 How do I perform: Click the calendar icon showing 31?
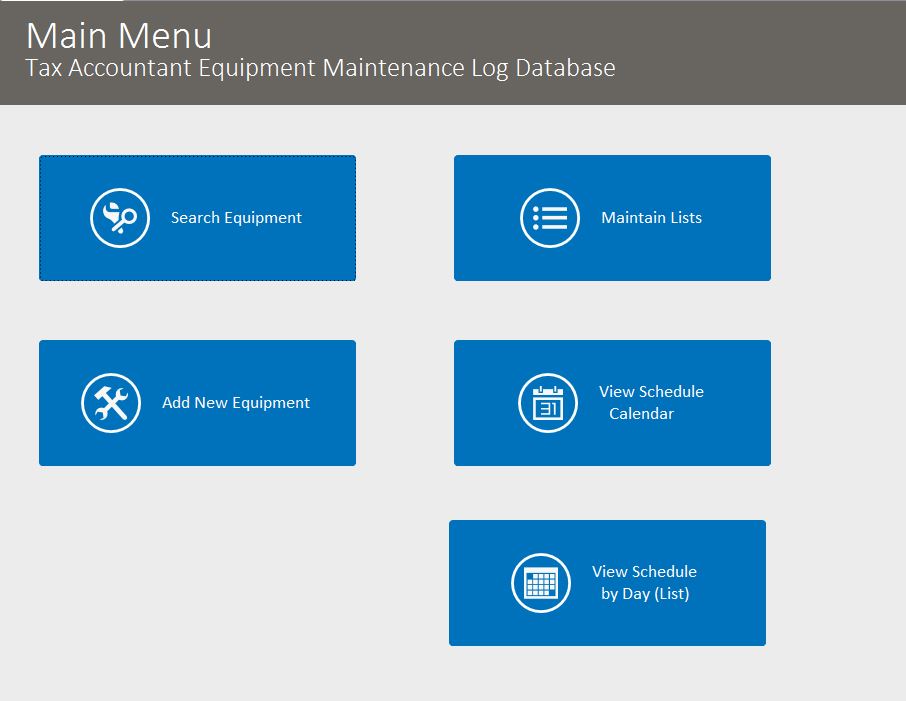click(x=548, y=403)
